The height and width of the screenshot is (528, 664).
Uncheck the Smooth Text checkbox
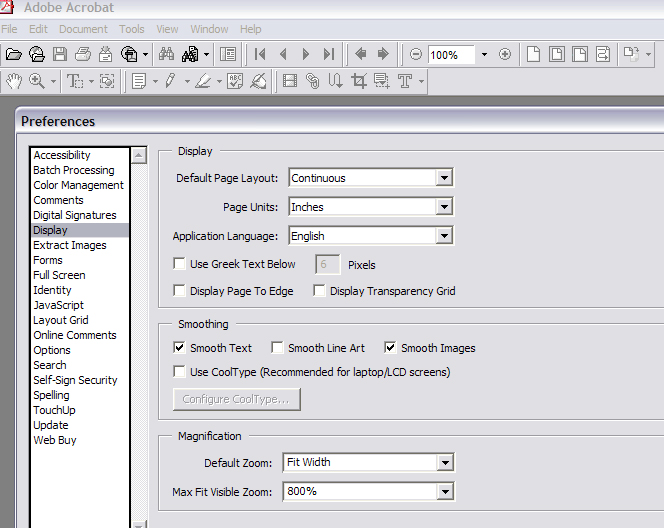180,348
